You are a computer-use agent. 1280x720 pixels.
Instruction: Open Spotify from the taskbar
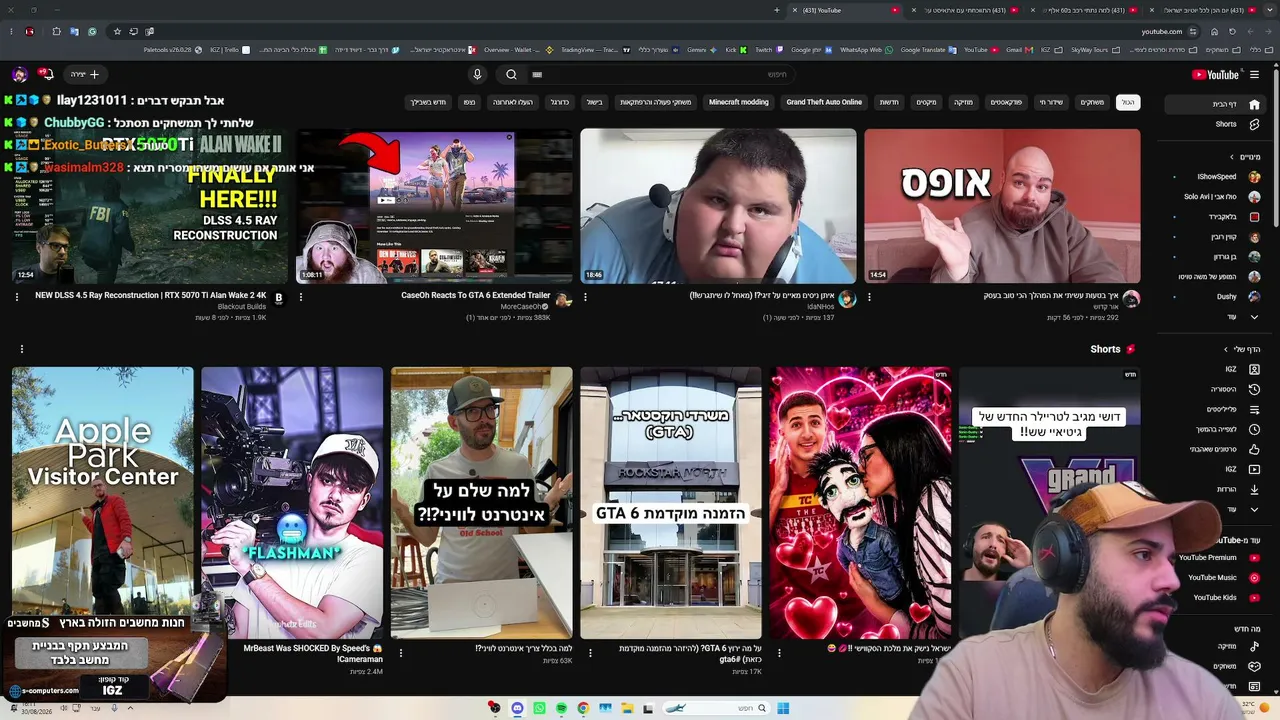pyautogui.click(x=561, y=708)
